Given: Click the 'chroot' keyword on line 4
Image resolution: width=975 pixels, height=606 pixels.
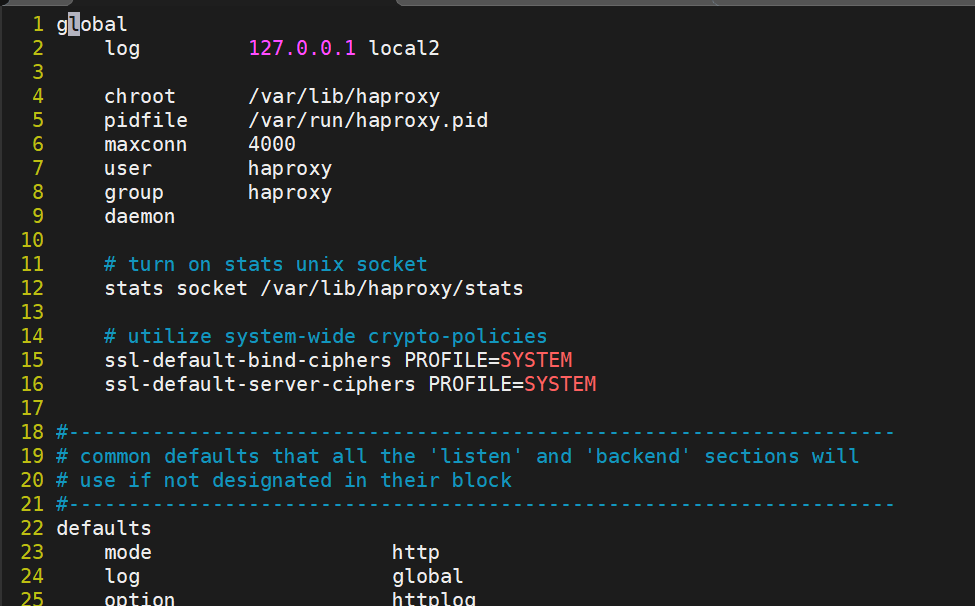Looking at the screenshot, I should (140, 96).
